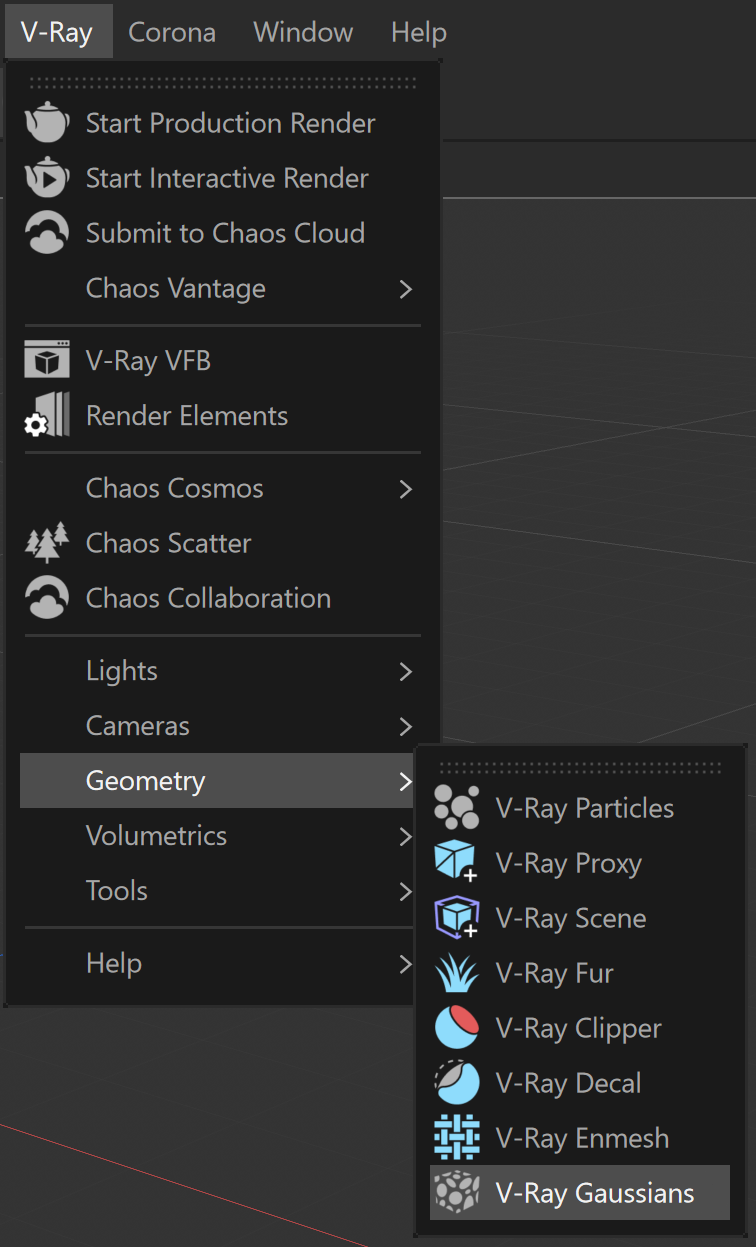756x1247 pixels.
Task: Click the V-Ray Enmesh weave icon
Action: 457,1138
